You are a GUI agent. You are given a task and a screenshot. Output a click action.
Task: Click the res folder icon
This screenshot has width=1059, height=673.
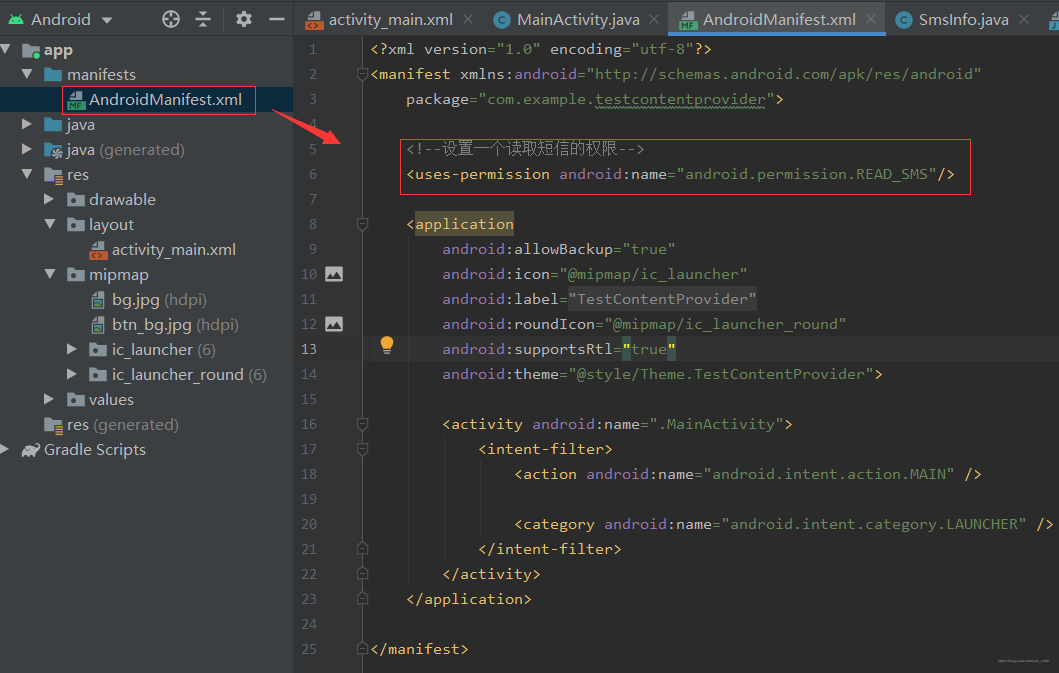pos(53,175)
